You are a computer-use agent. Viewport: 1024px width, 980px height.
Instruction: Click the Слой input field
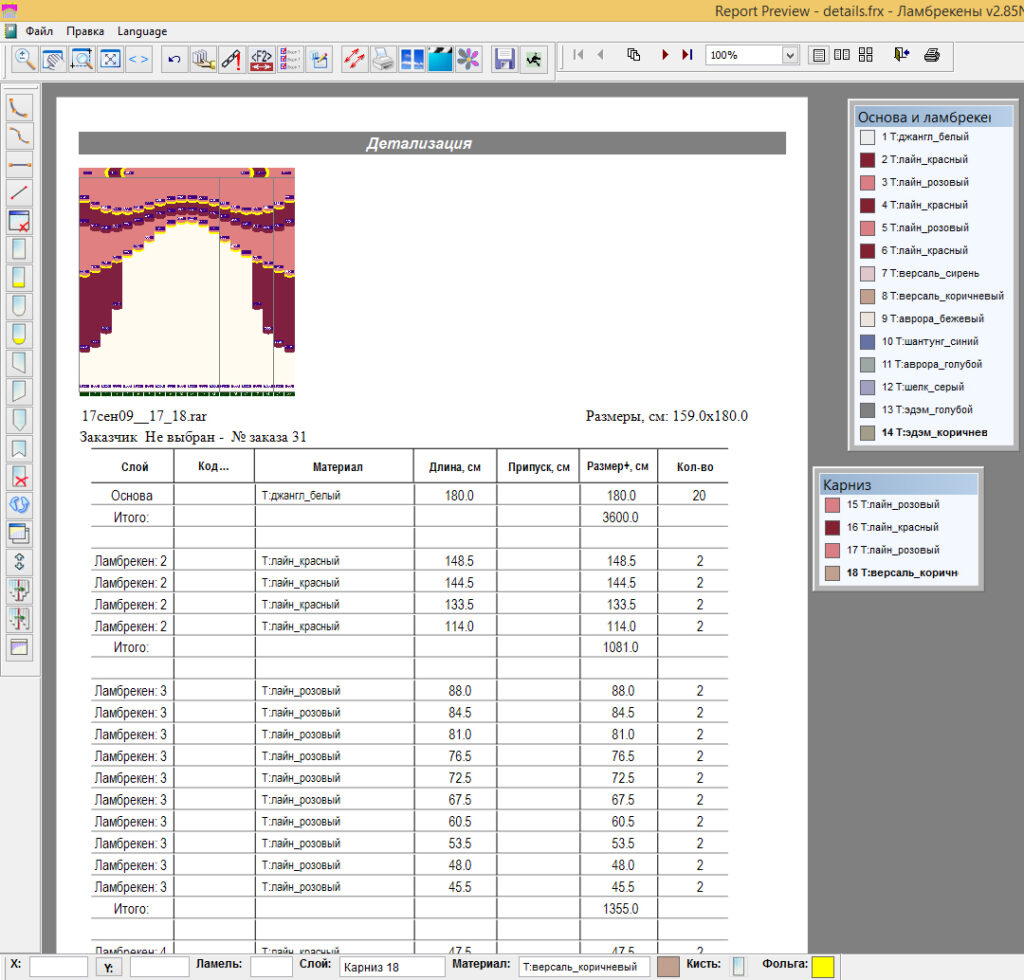coord(392,967)
